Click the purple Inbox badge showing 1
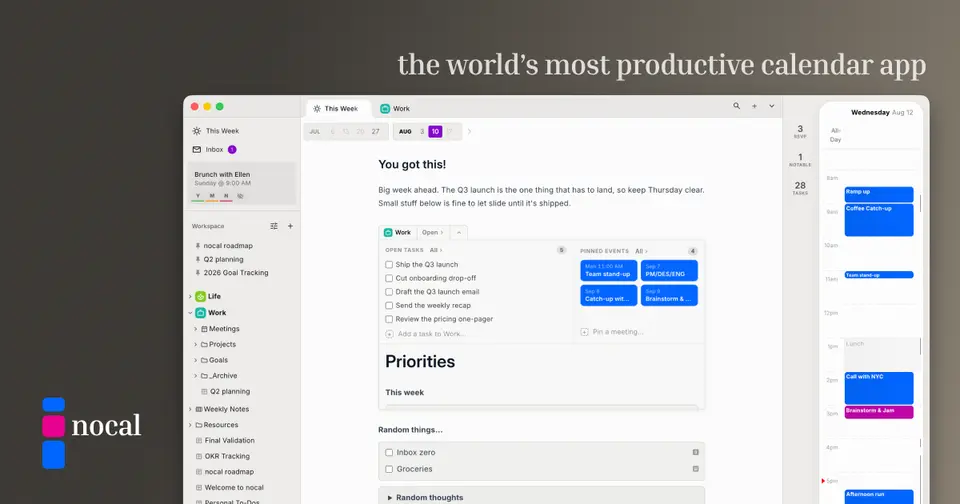This screenshot has height=504, width=960. pos(232,149)
